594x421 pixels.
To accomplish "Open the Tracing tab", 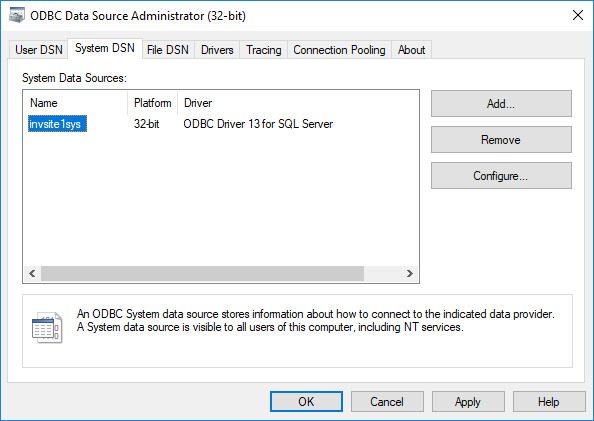I will pyautogui.click(x=264, y=50).
